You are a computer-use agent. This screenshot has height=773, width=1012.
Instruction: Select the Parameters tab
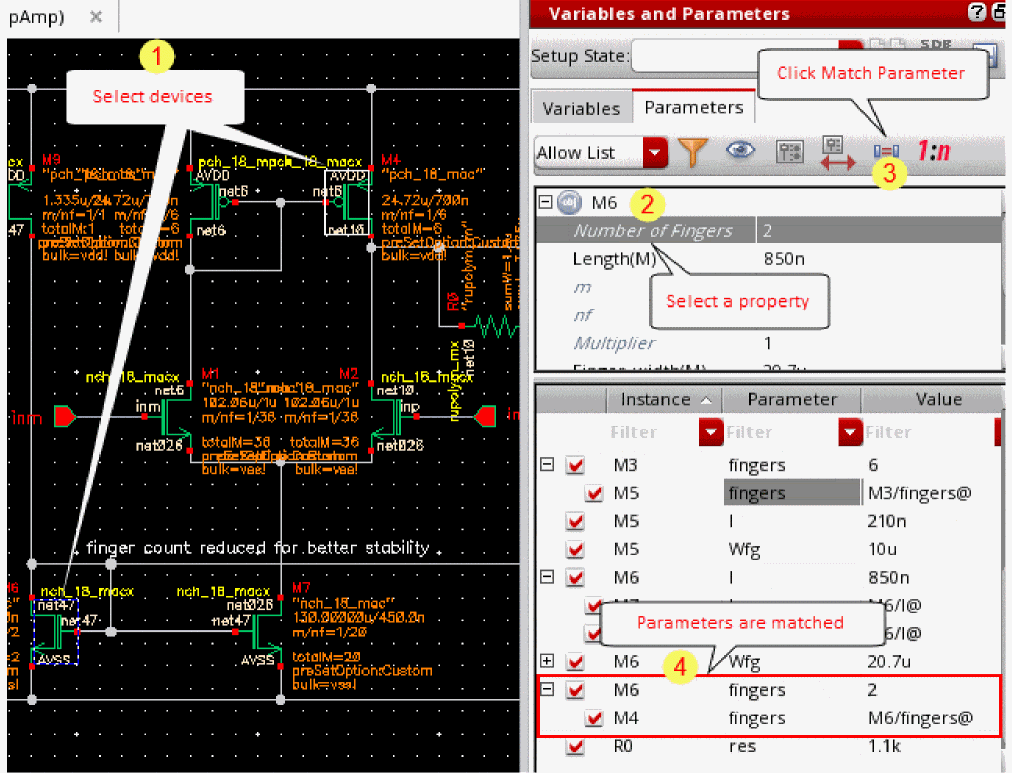694,107
